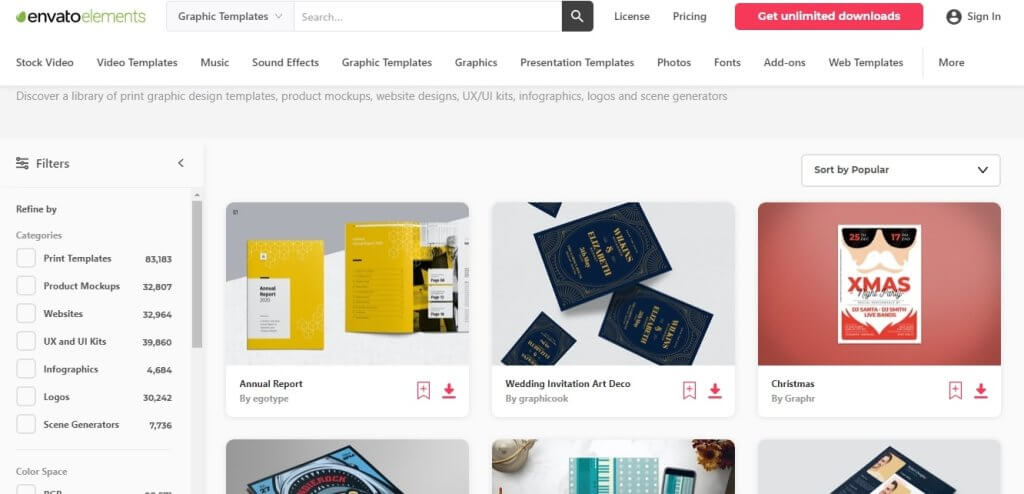
Task: Click Get unlimited downloads button
Action: [x=829, y=16]
